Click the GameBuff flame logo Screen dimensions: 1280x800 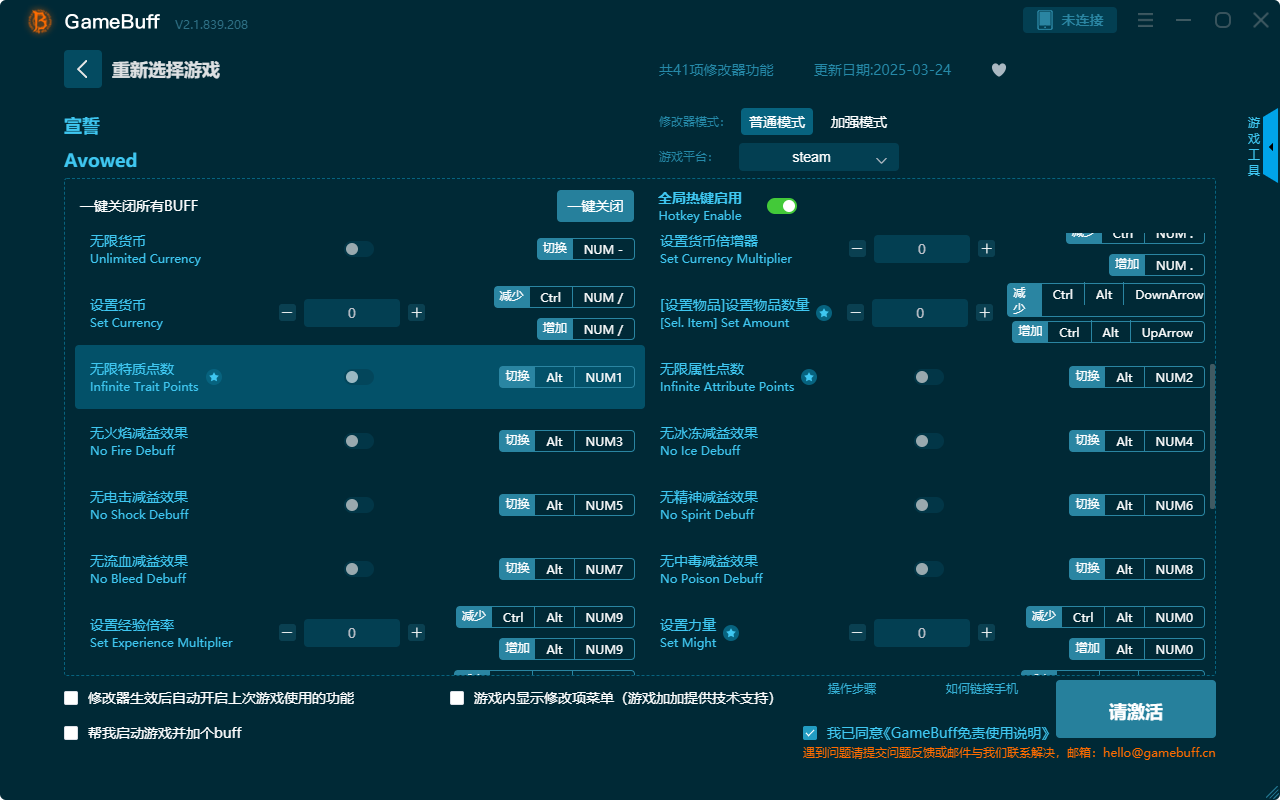pos(38,20)
